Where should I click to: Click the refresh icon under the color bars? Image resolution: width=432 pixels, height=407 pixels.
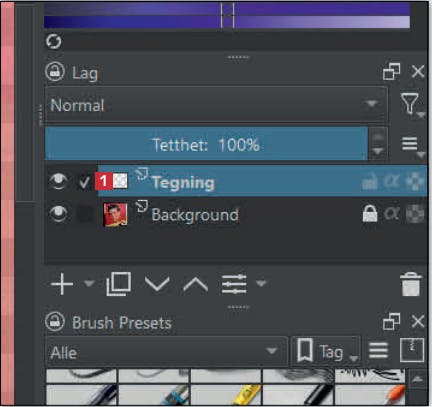(x=53, y=42)
